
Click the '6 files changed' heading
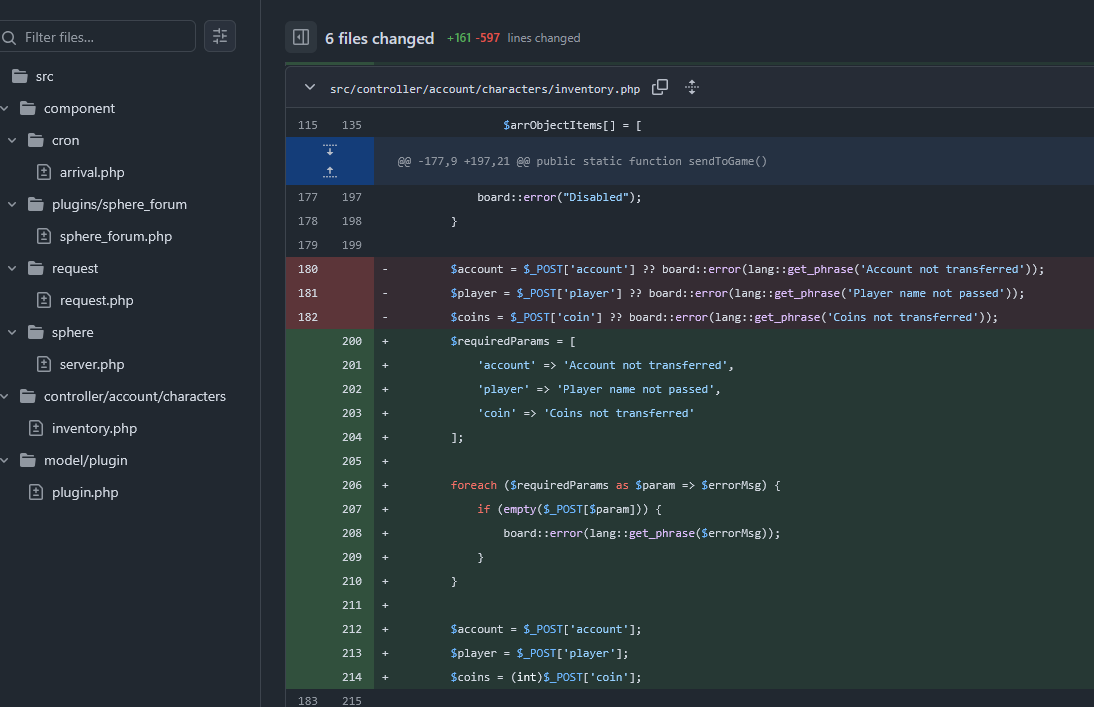point(380,38)
